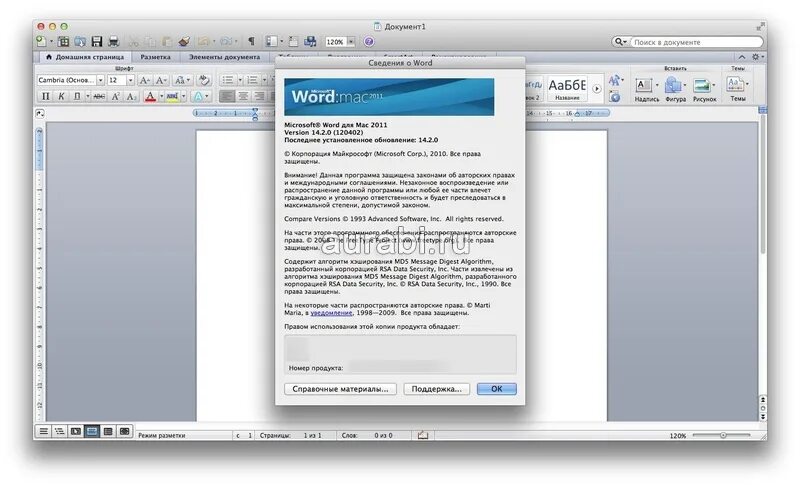Toggle superscript A² formatting
800x486 pixels.
click(115, 96)
